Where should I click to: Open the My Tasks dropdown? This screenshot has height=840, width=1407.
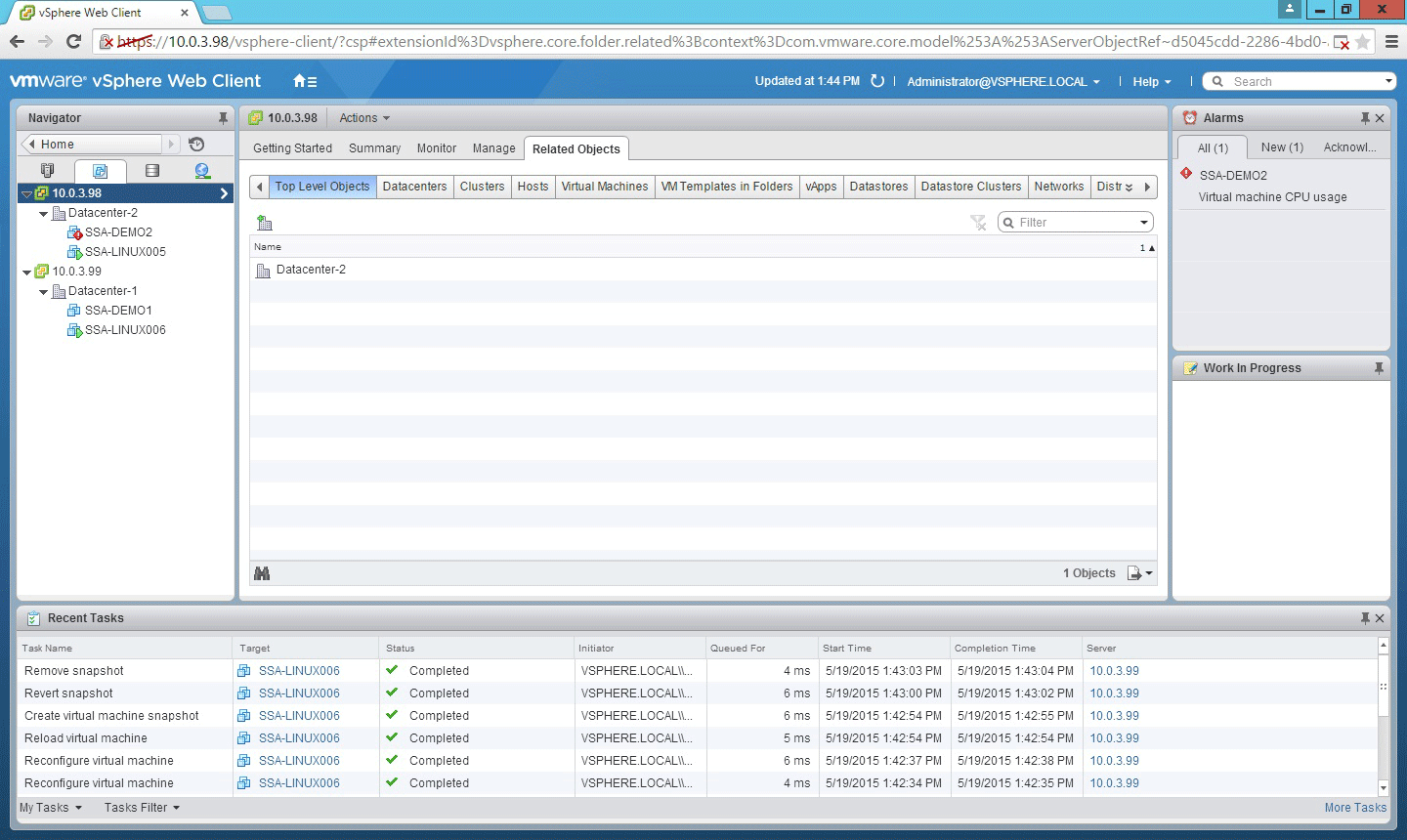[x=51, y=808]
